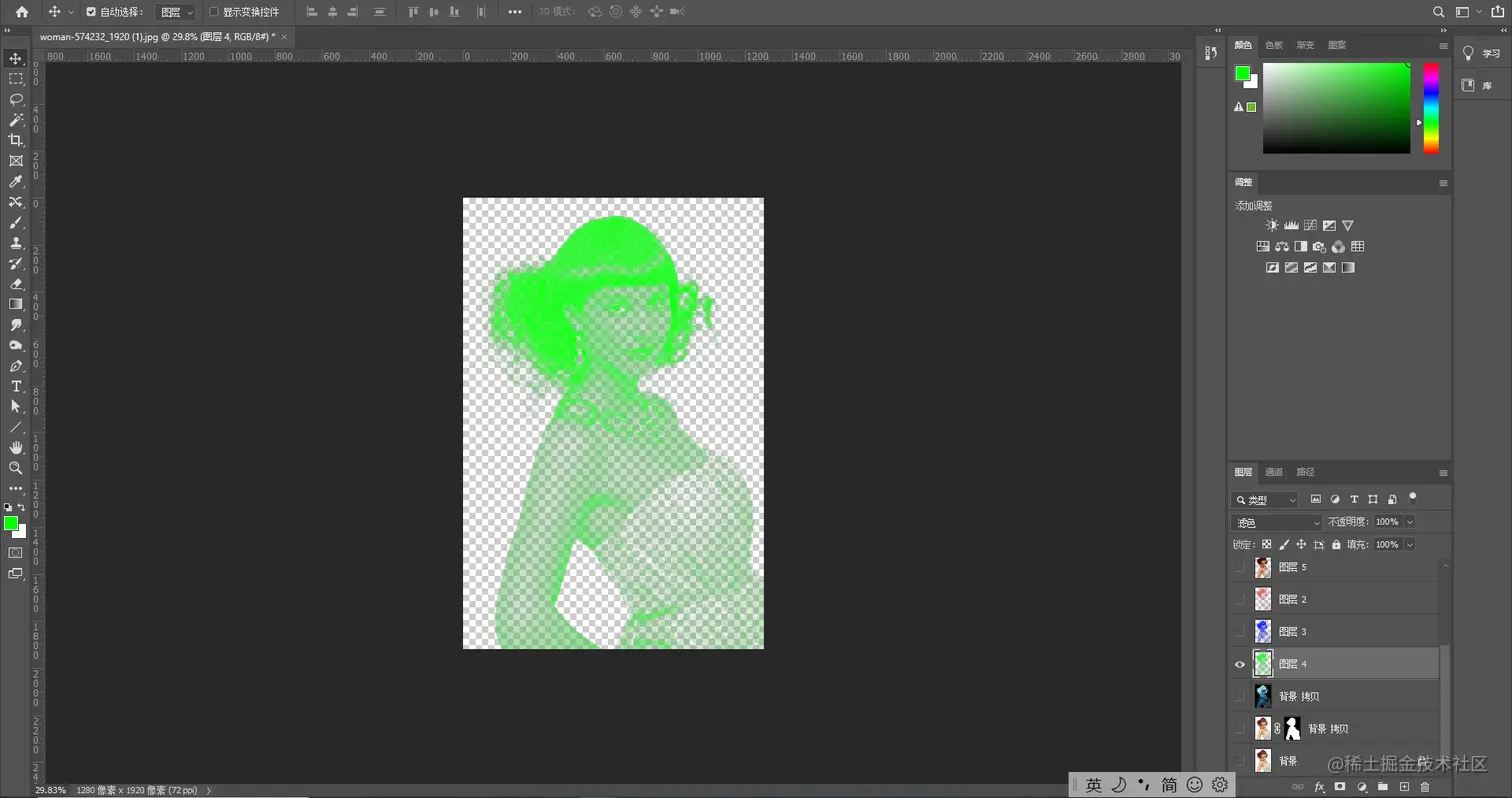Image resolution: width=1512 pixels, height=798 pixels.
Task: Select the Brush tool
Action: [16, 222]
